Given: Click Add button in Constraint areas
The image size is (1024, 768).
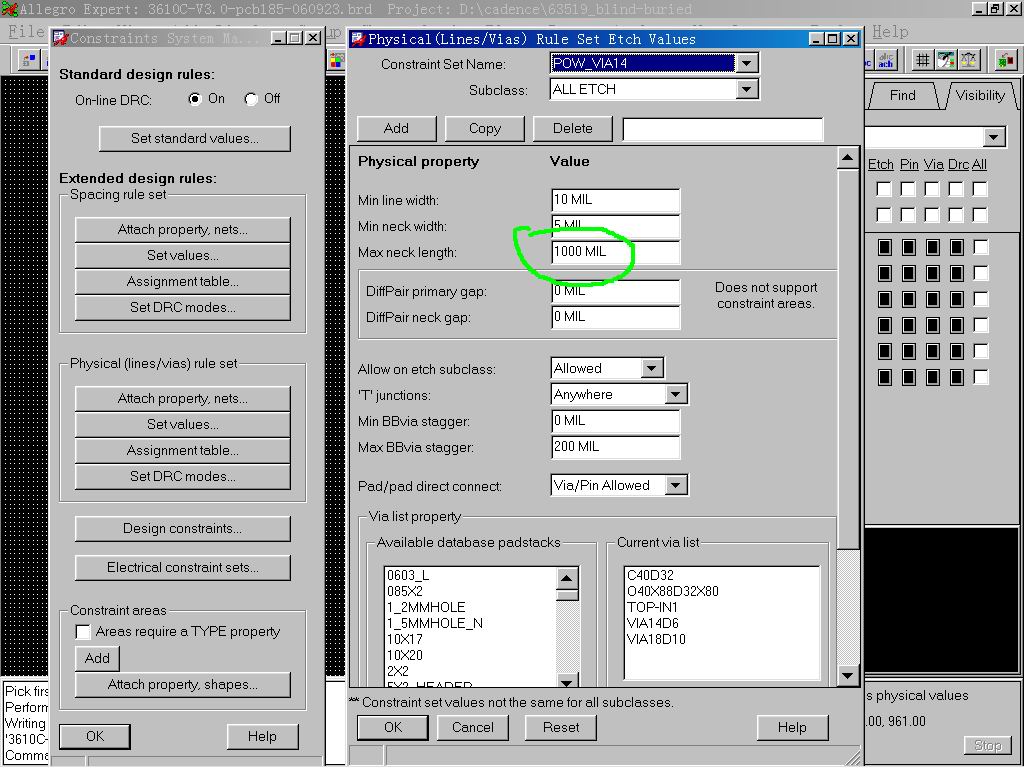Looking at the screenshot, I should pyautogui.click(x=97, y=658).
